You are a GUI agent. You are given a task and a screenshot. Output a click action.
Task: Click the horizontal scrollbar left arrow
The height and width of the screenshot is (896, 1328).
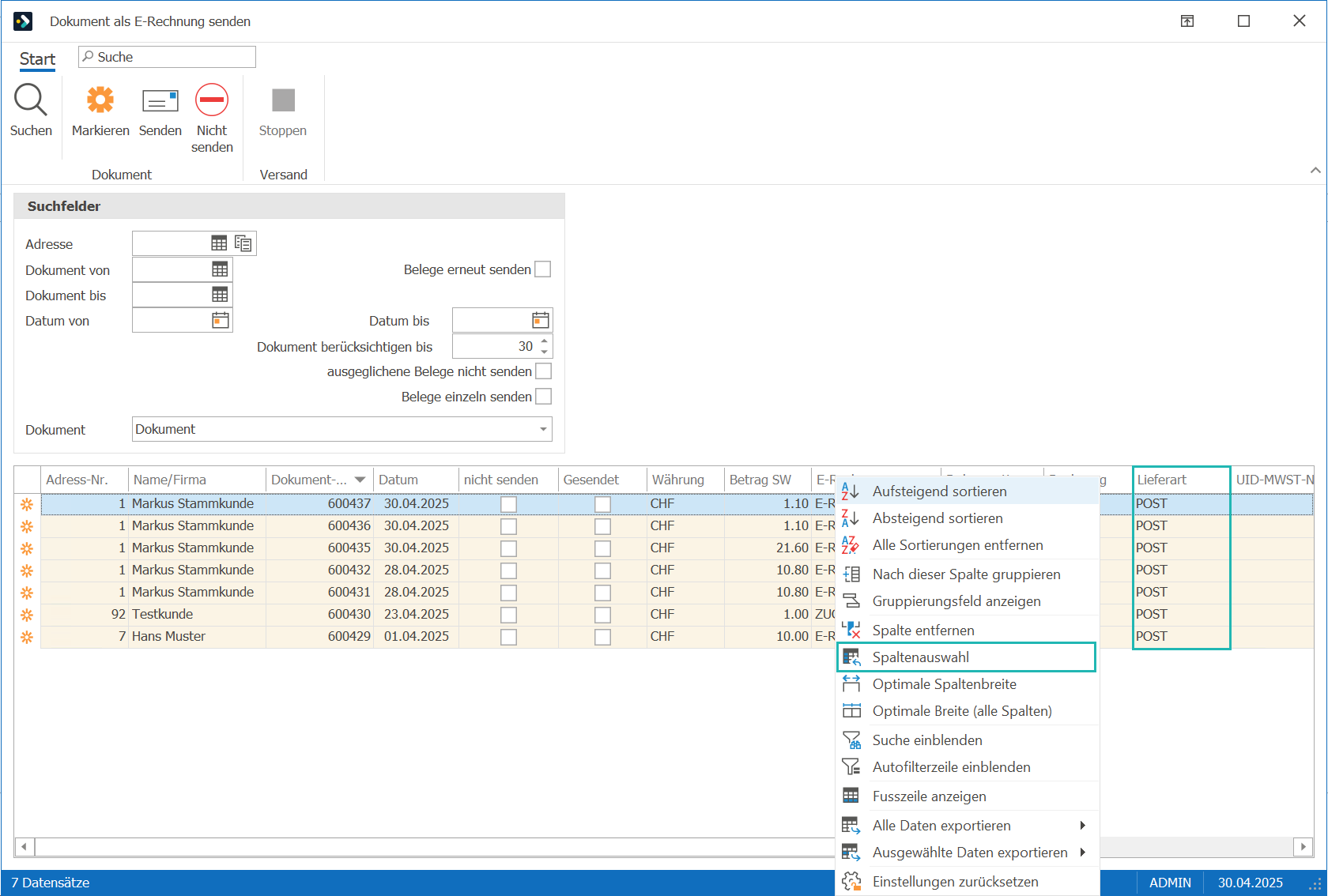point(25,847)
